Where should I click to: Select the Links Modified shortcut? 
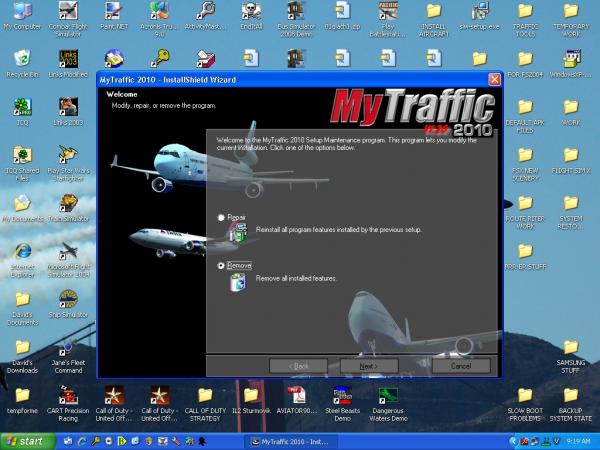(x=68, y=64)
